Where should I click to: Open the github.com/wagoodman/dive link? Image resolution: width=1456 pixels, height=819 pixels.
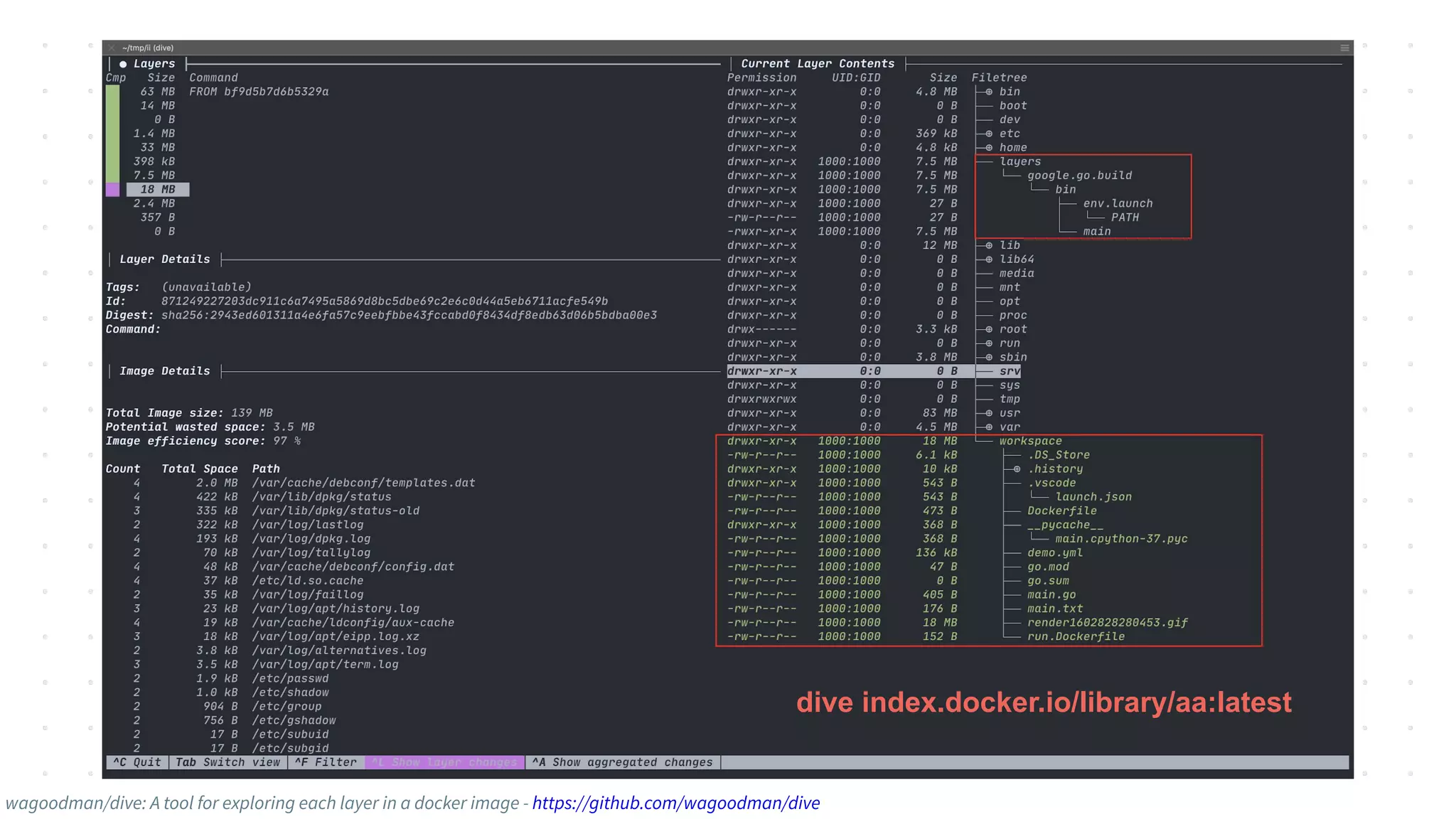point(676,803)
